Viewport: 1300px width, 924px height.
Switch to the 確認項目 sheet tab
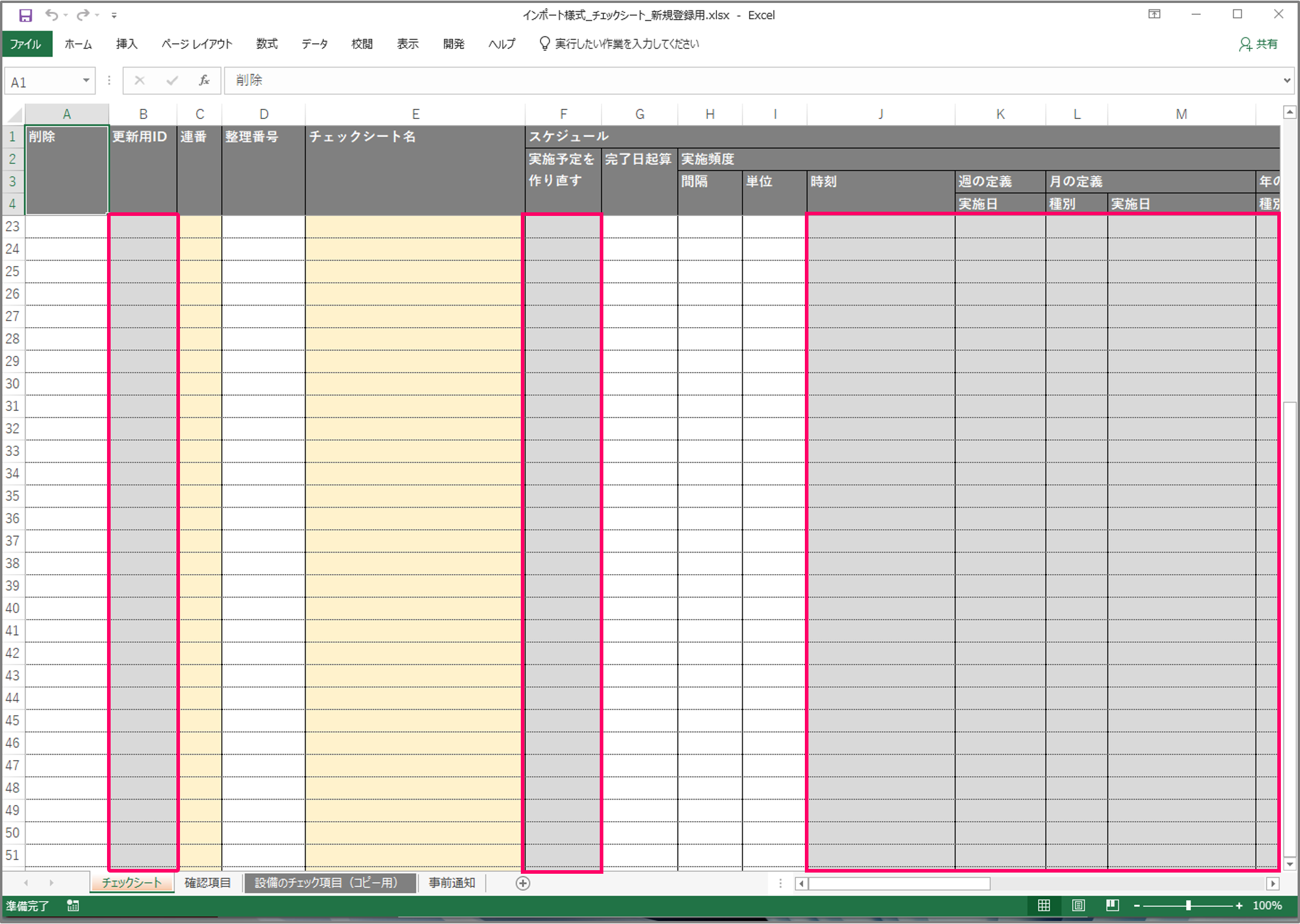click(207, 883)
